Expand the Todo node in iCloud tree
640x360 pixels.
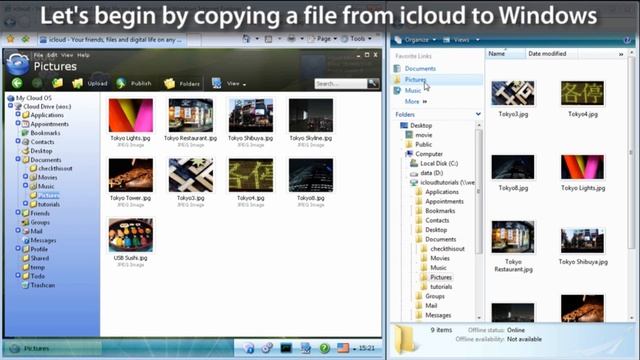[x=18, y=276]
